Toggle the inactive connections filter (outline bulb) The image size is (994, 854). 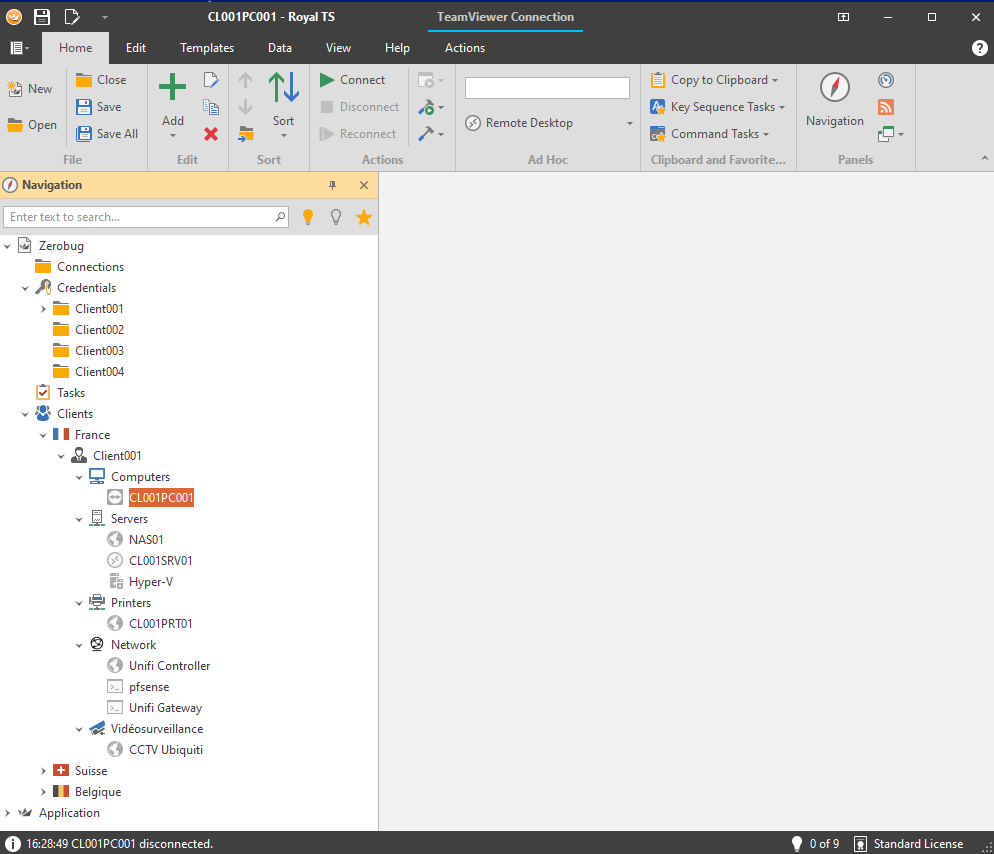pyautogui.click(x=336, y=217)
